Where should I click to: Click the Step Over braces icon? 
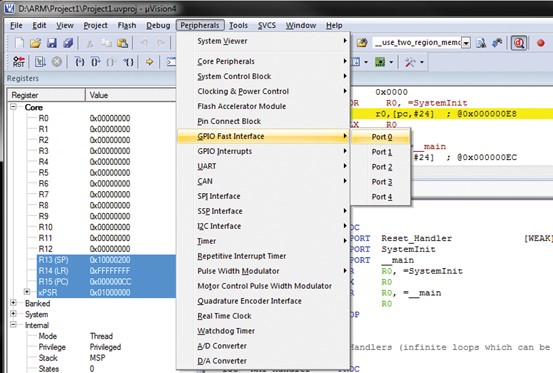tap(96, 62)
